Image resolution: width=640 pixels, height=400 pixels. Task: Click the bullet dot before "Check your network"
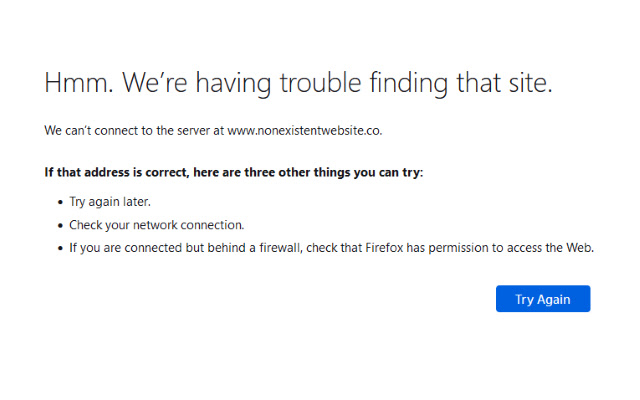click(x=60, y=226)
